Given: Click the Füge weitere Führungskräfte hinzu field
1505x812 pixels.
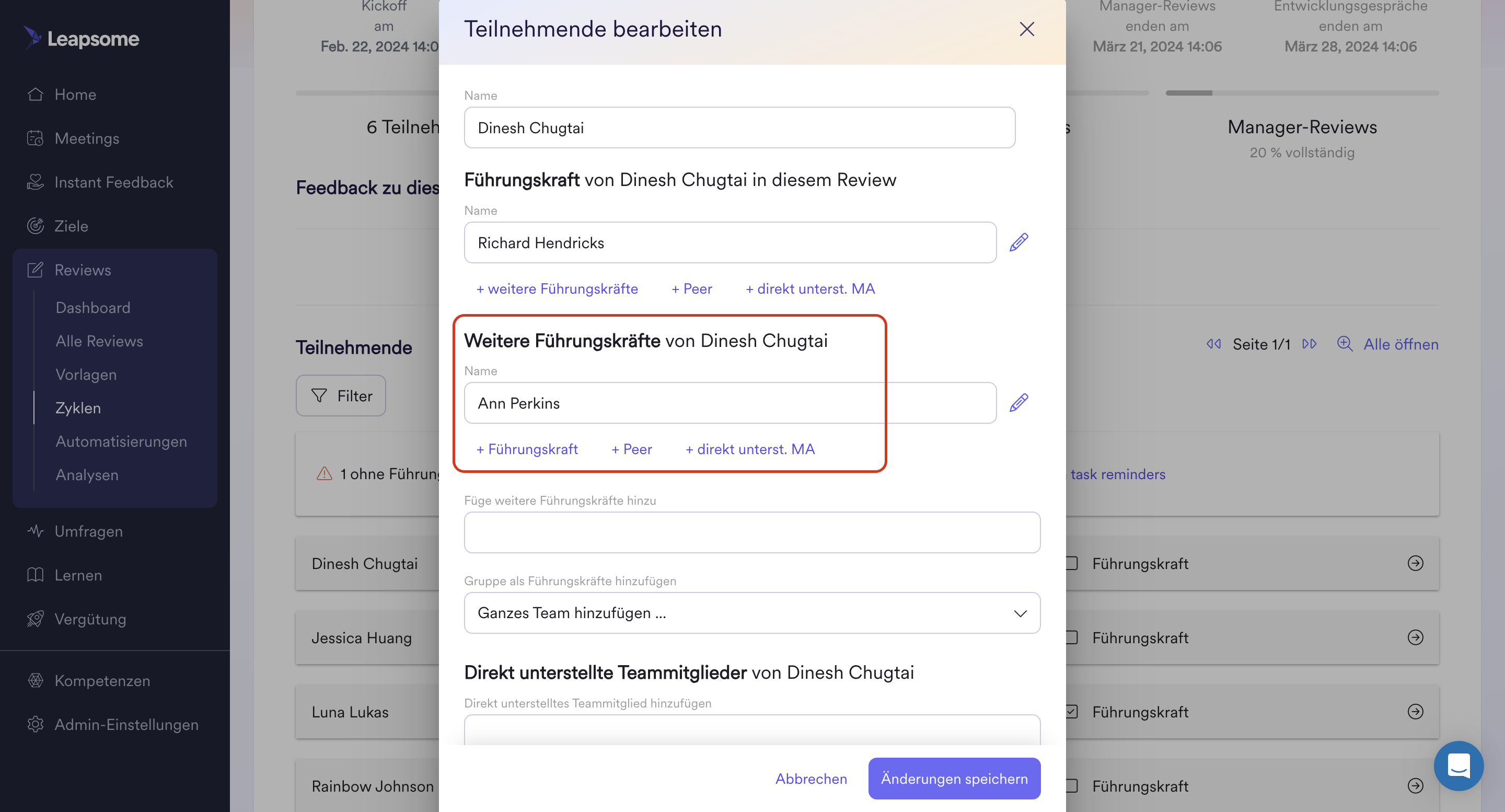Looking at the screenshot, I should pos(751,532).
